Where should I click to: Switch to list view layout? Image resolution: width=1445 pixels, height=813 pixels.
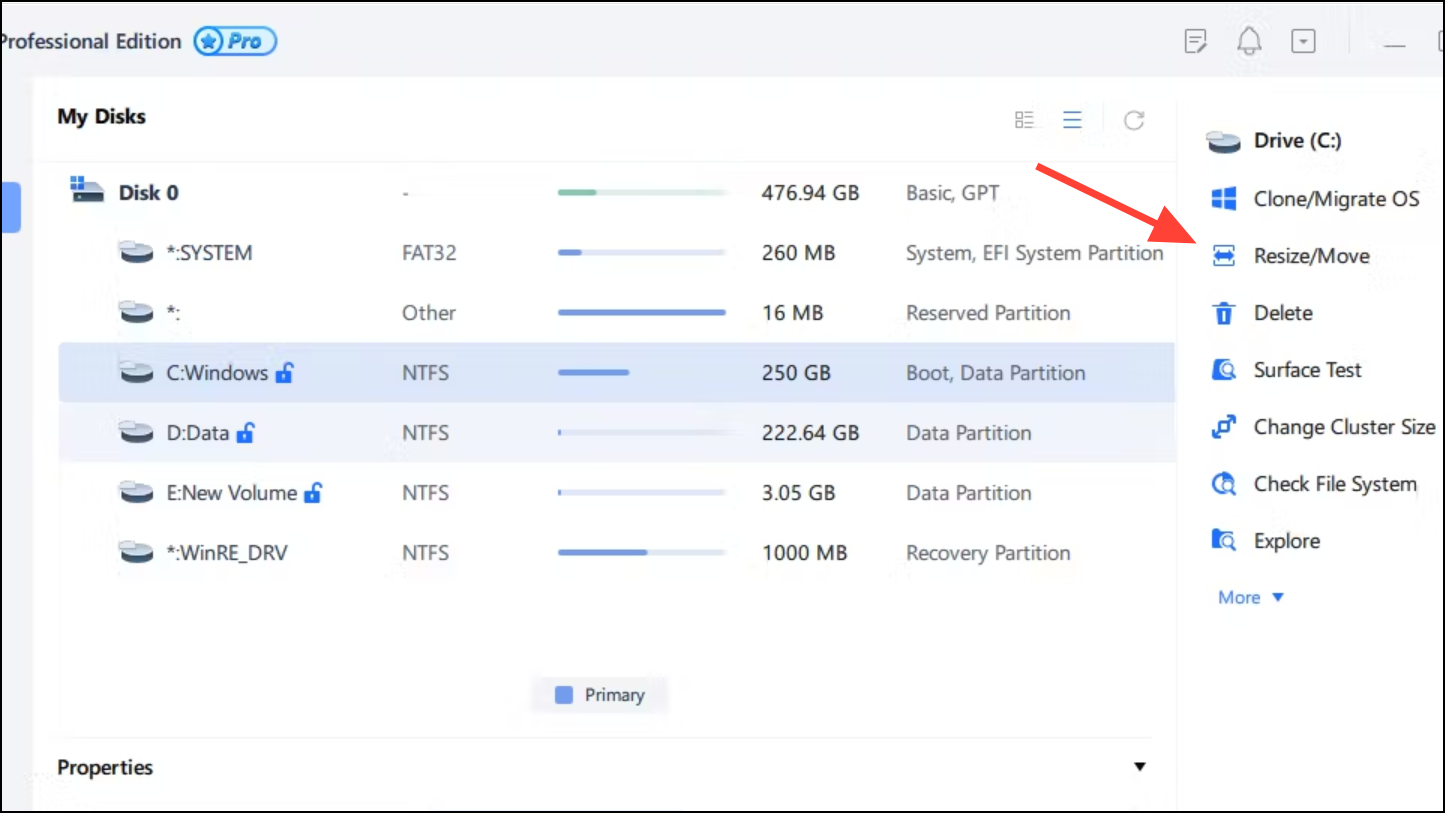point(1072,120)
